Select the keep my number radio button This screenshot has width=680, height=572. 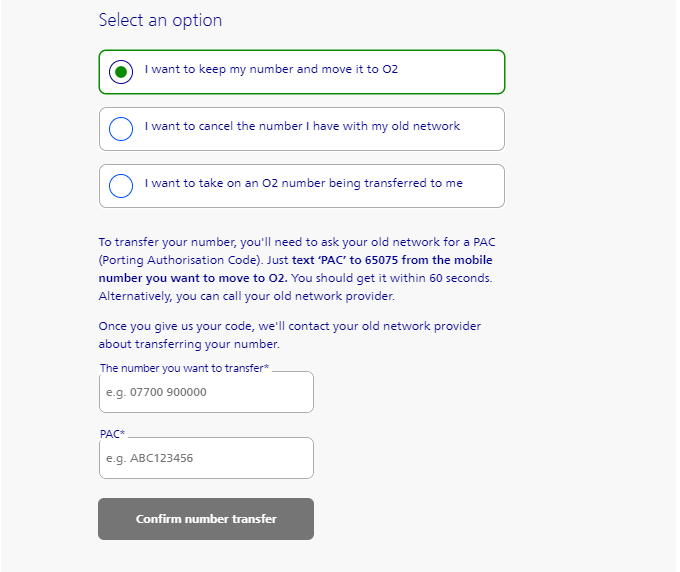[121, 72]
